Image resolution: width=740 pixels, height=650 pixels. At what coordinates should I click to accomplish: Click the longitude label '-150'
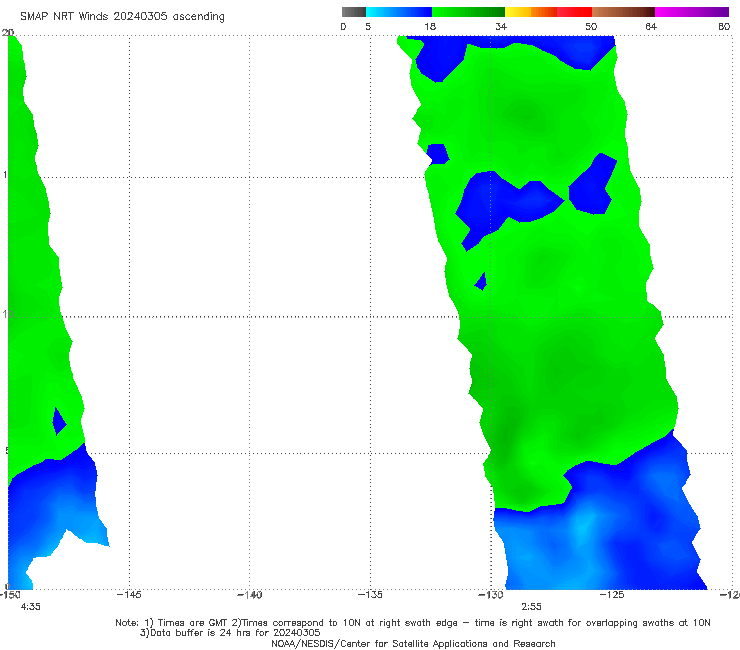(10, 595)
